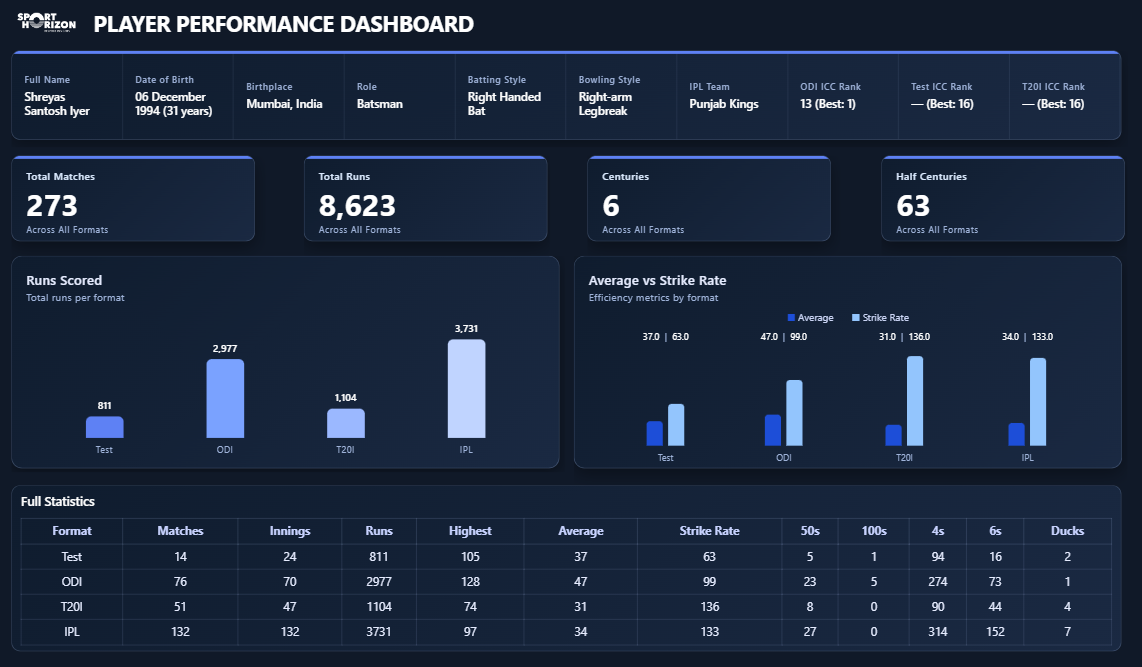The height and width of the screenshot is (667, 1142).
Task: Click the Ducks column header
Action: (1068, 531)
